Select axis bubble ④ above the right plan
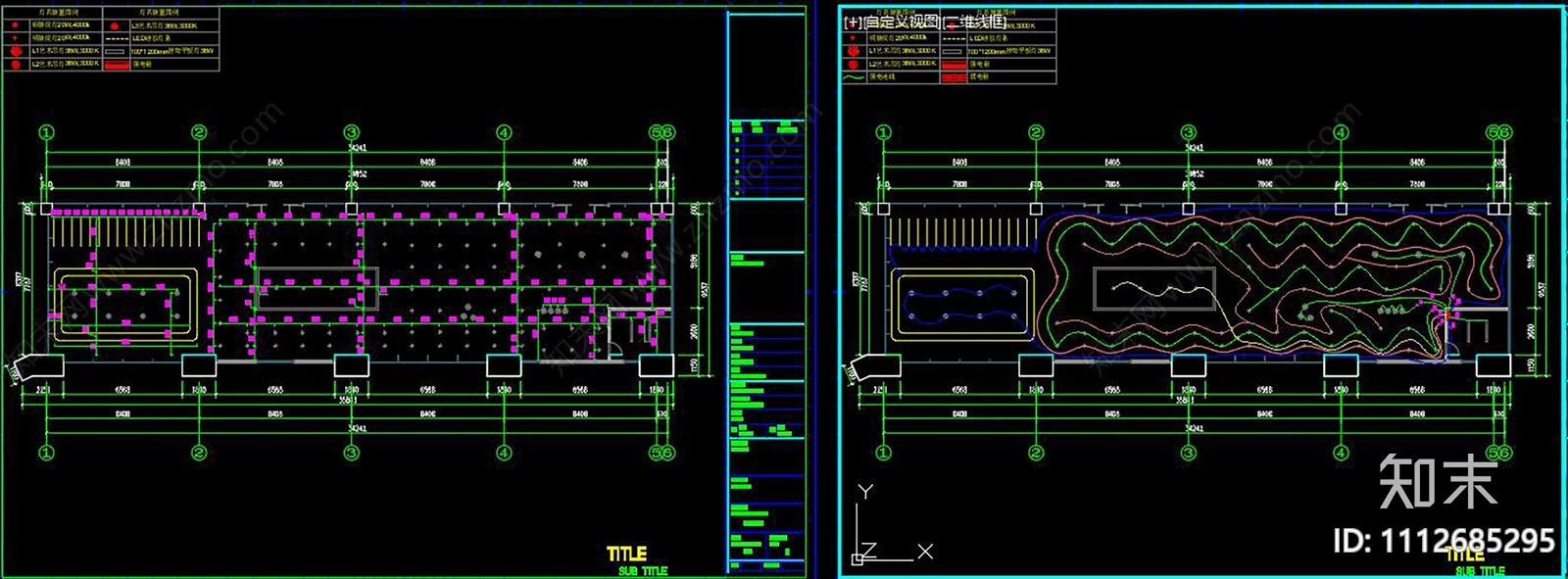 tap(1341, 132)
